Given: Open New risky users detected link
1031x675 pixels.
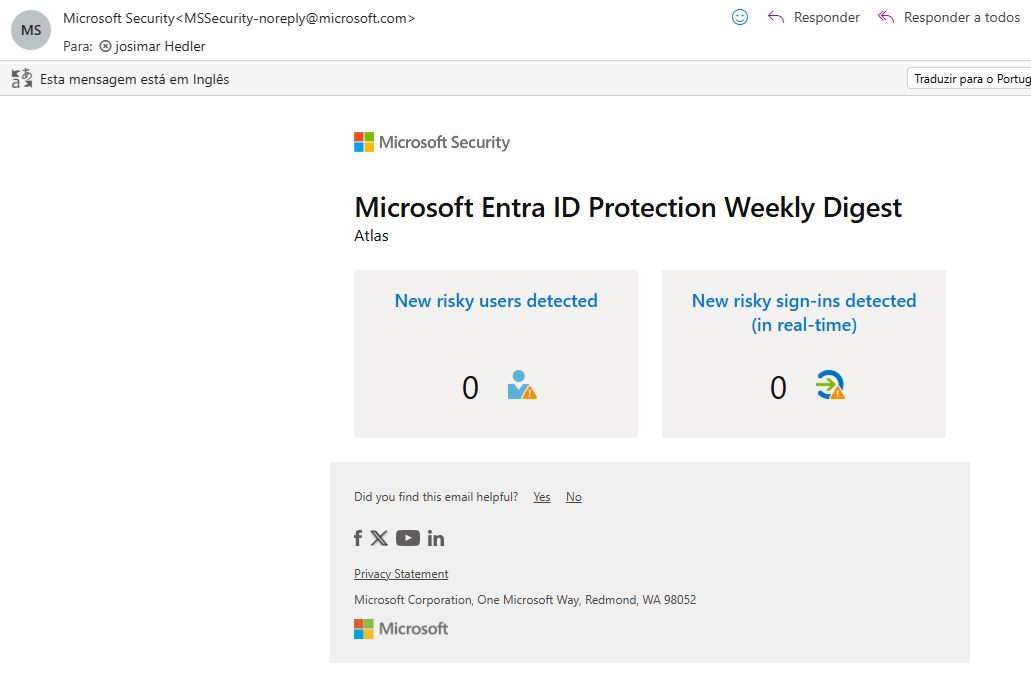Looking at the screenshot, I should [496, 300].
